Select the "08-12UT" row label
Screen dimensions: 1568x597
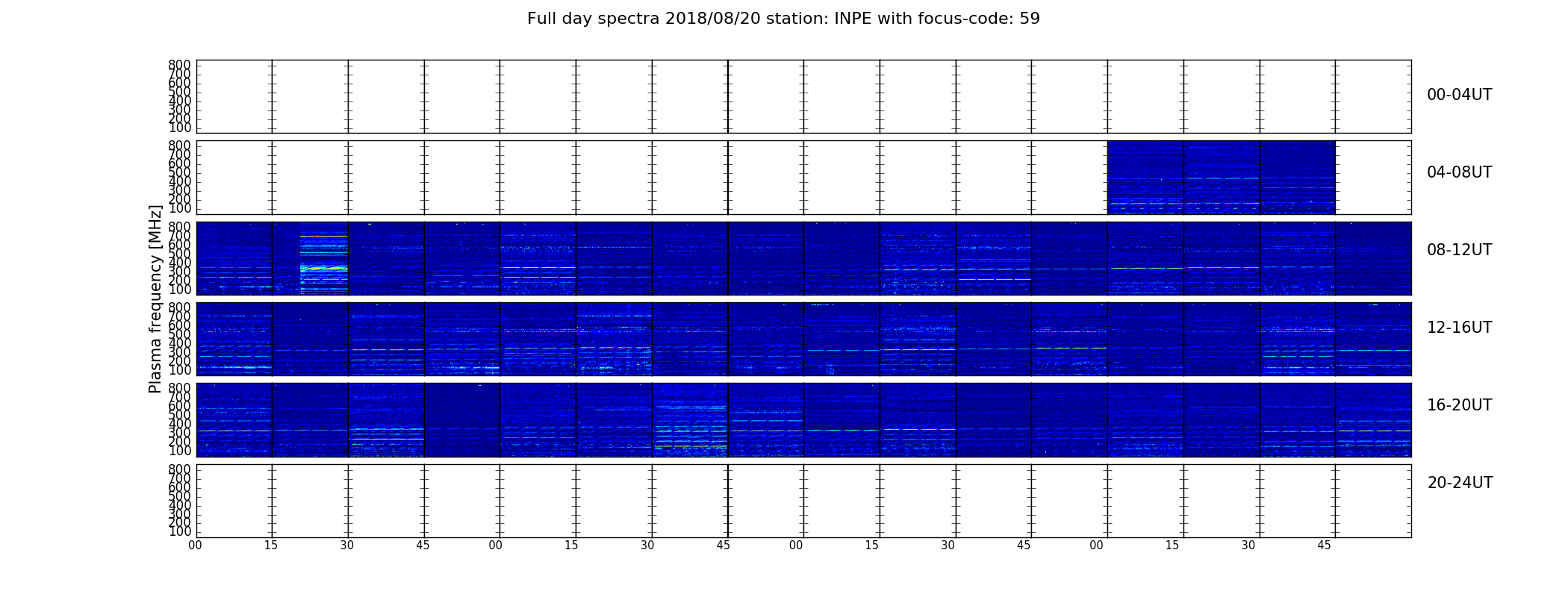1459,250
